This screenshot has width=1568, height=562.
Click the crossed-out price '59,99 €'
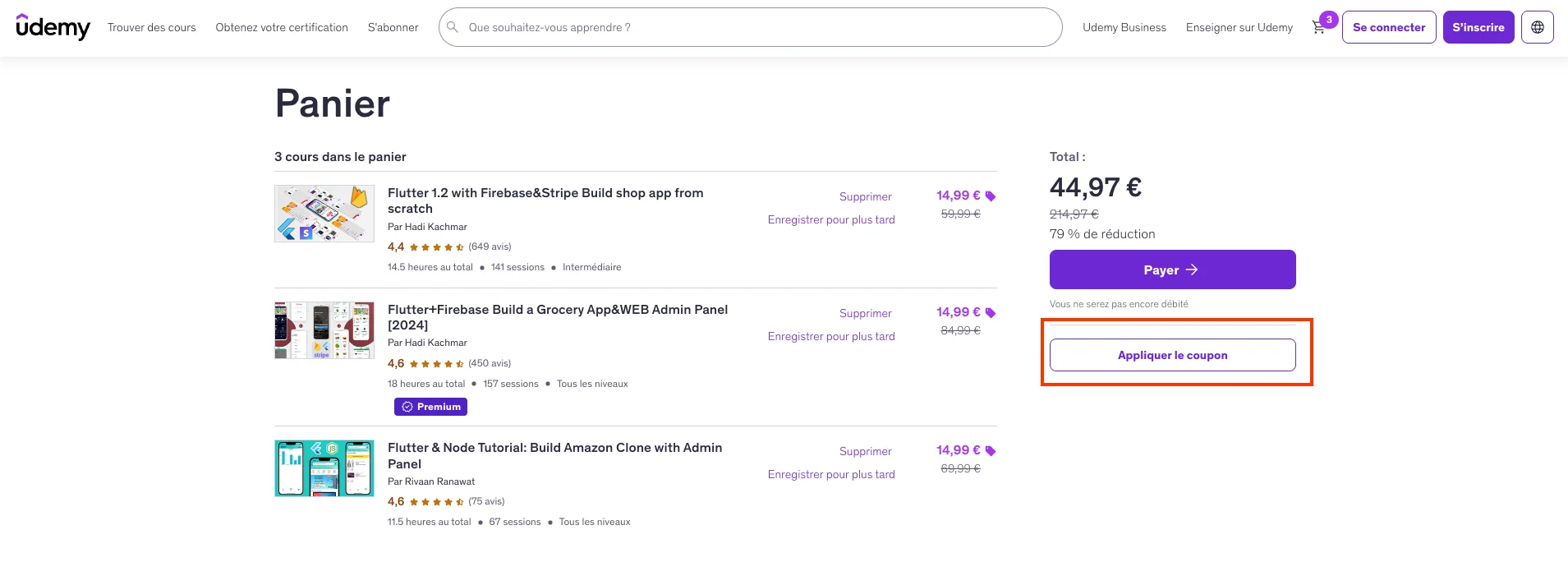(x=961, y=214)
